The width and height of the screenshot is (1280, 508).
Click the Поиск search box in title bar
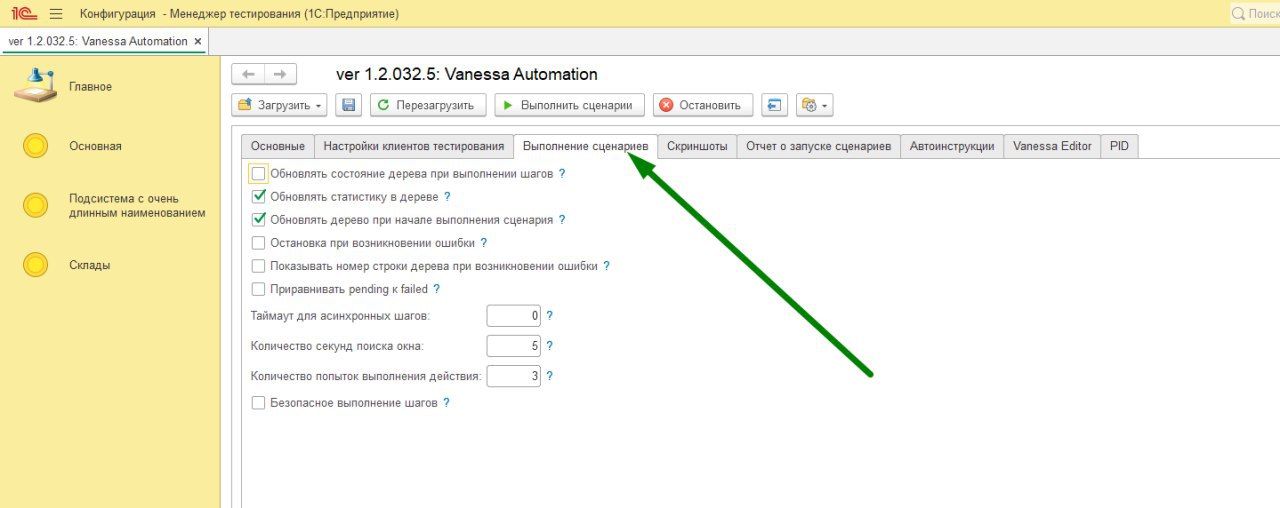coord(1255,14)
